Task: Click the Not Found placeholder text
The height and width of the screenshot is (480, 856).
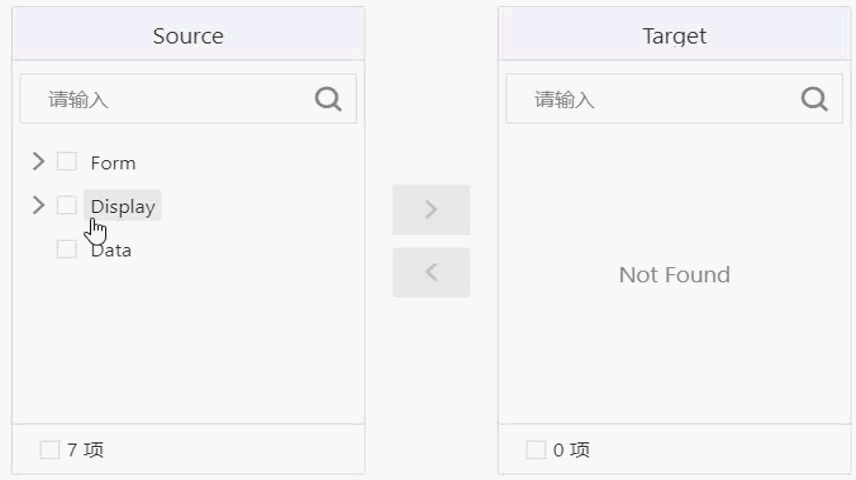Action: click(x=674, y=275)
